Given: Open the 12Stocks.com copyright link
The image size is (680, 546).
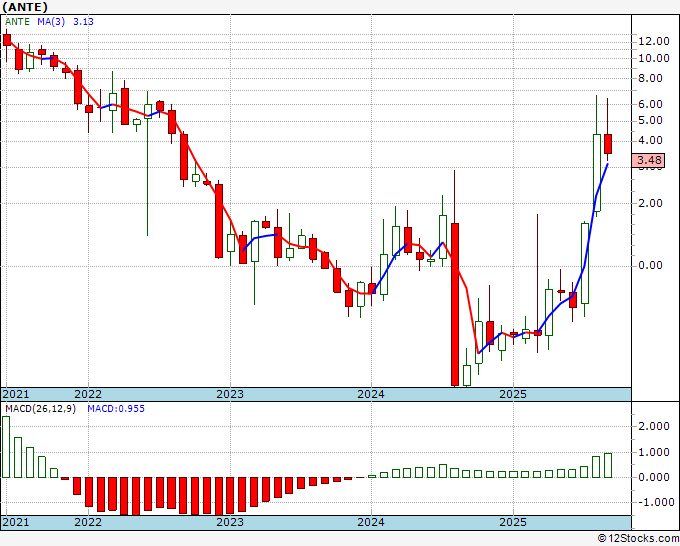Looking at the screenshot, I should [x=638, y=539].
